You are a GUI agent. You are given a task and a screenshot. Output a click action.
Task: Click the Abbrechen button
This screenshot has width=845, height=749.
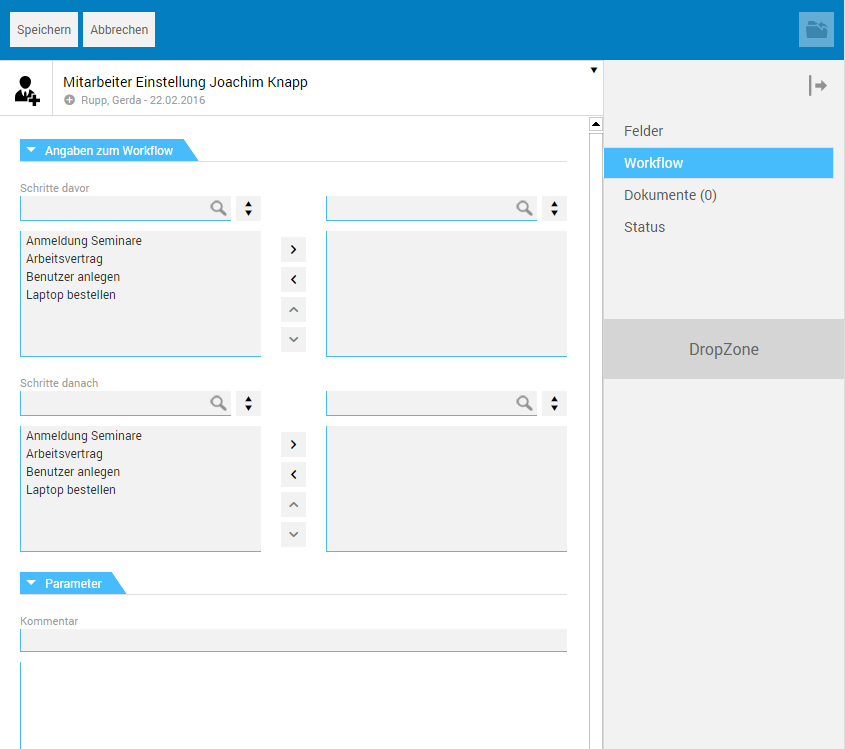coord(119,30)
